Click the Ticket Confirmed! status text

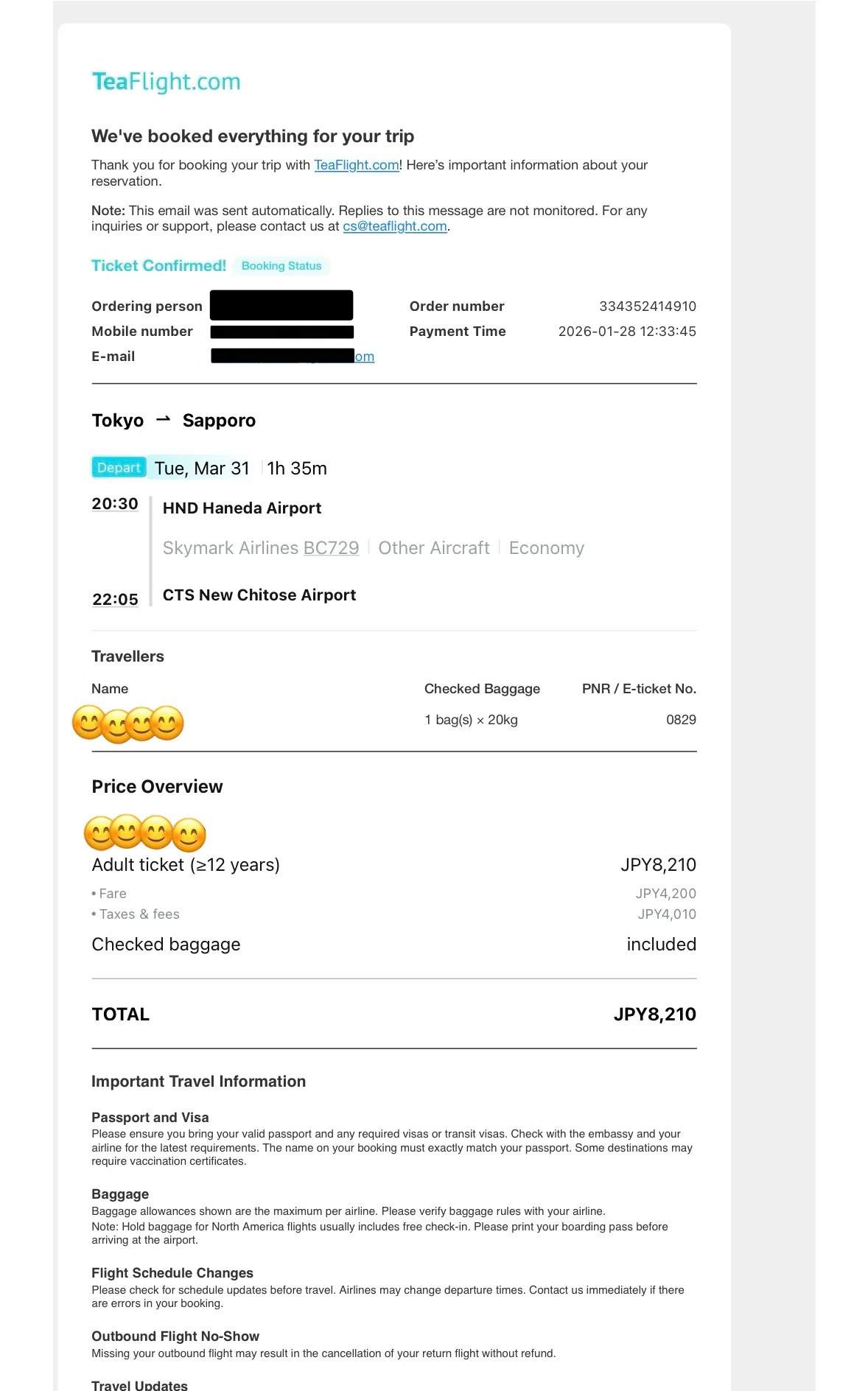click(x=158, y=266)
